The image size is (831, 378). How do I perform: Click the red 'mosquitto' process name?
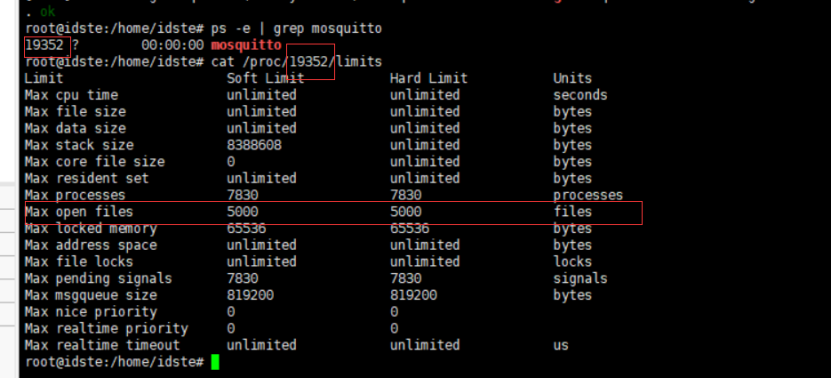pyautogui.click(x=246, y=46)
